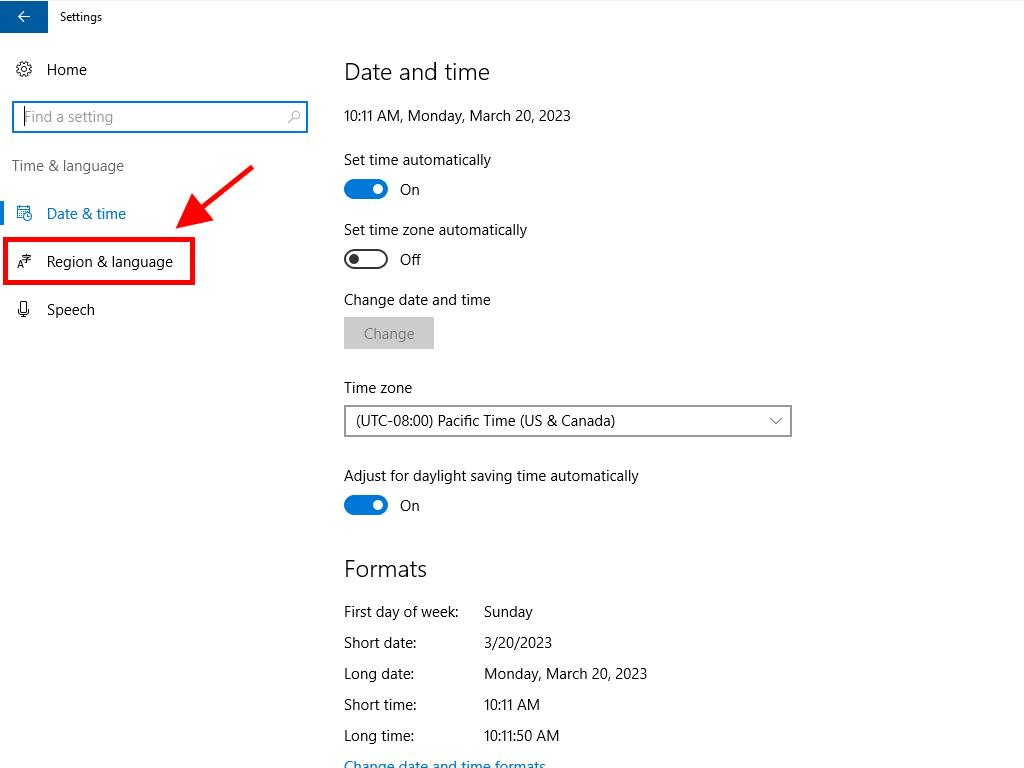
Task: Select the Date & time label in sidebar
Action: coord(86,214)
